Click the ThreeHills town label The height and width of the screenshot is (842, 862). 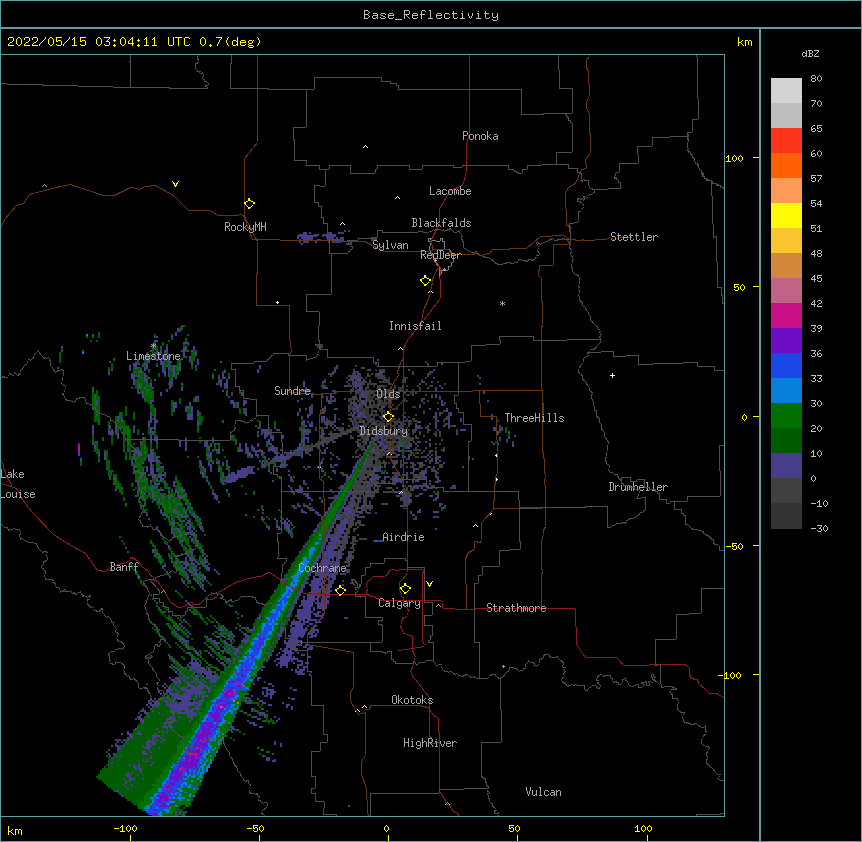[x=534, y=418]
